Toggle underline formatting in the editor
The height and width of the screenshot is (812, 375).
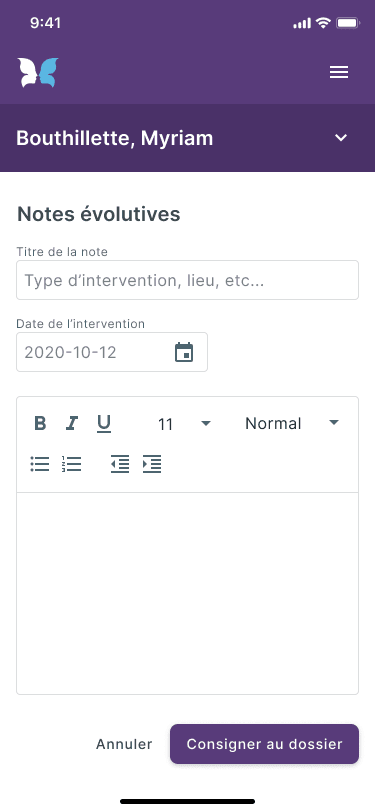104,424
